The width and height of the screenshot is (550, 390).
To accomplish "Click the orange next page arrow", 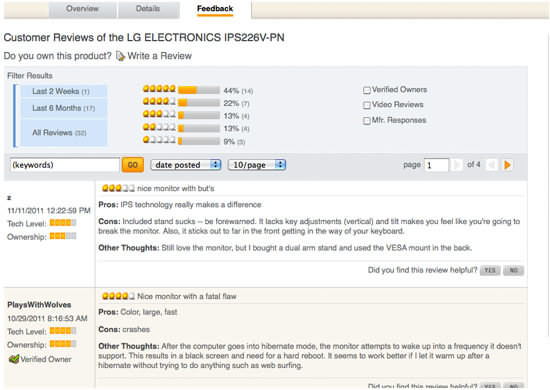I will click(x=507, y=165).
